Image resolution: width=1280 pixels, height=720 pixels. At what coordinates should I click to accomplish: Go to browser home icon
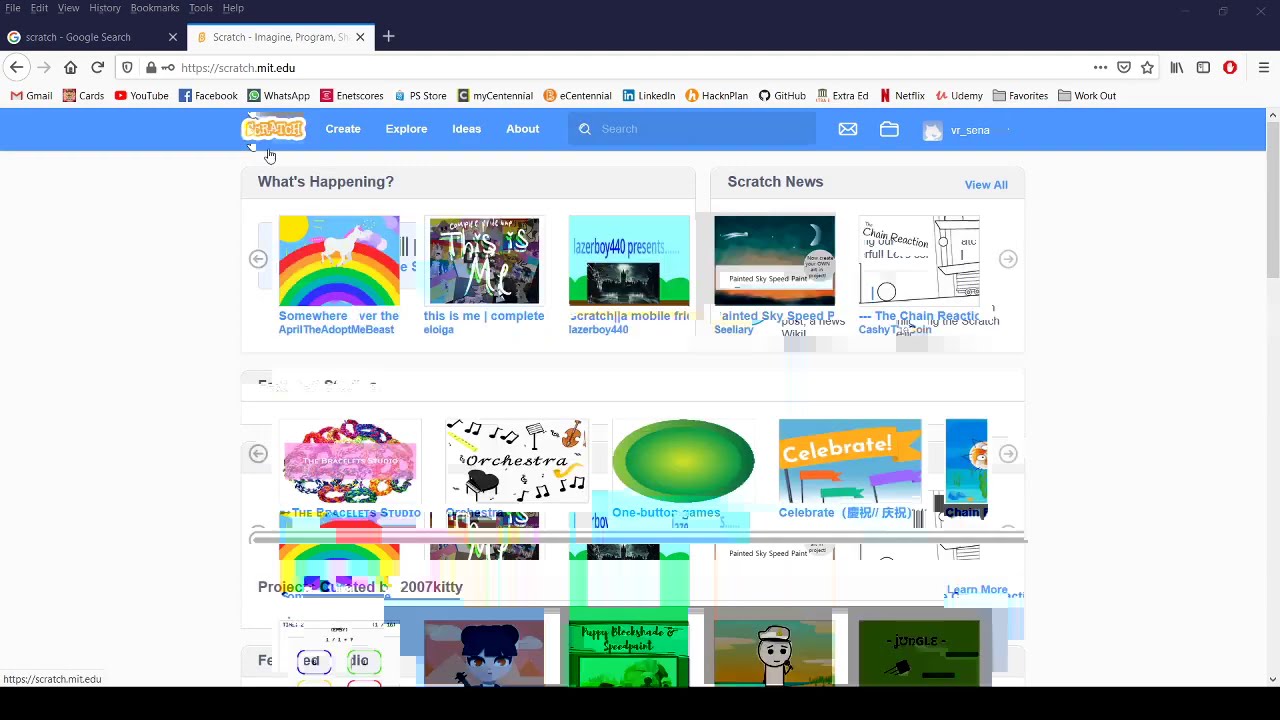click(x=70, y=68)
